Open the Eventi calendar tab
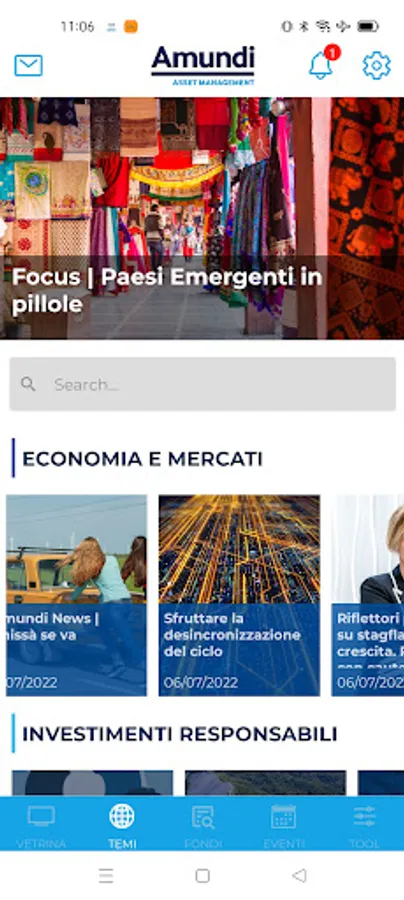The width and height of the screenshot is (404, 900). click(283, 827)
